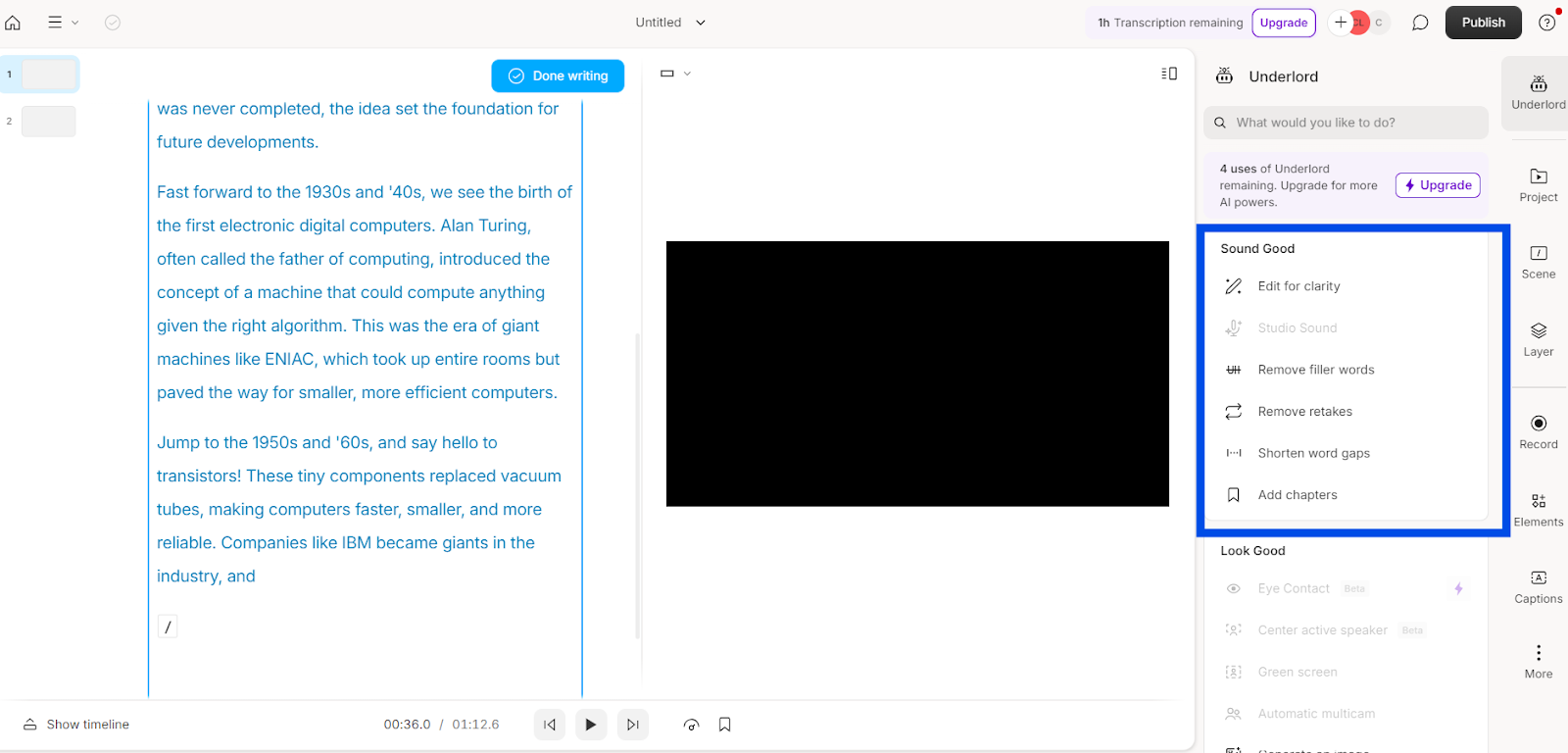Click the collaborator avatar labeled C
This screenshot has height=753, width=1568.
pyautogui.click(x=1379, y=23)
